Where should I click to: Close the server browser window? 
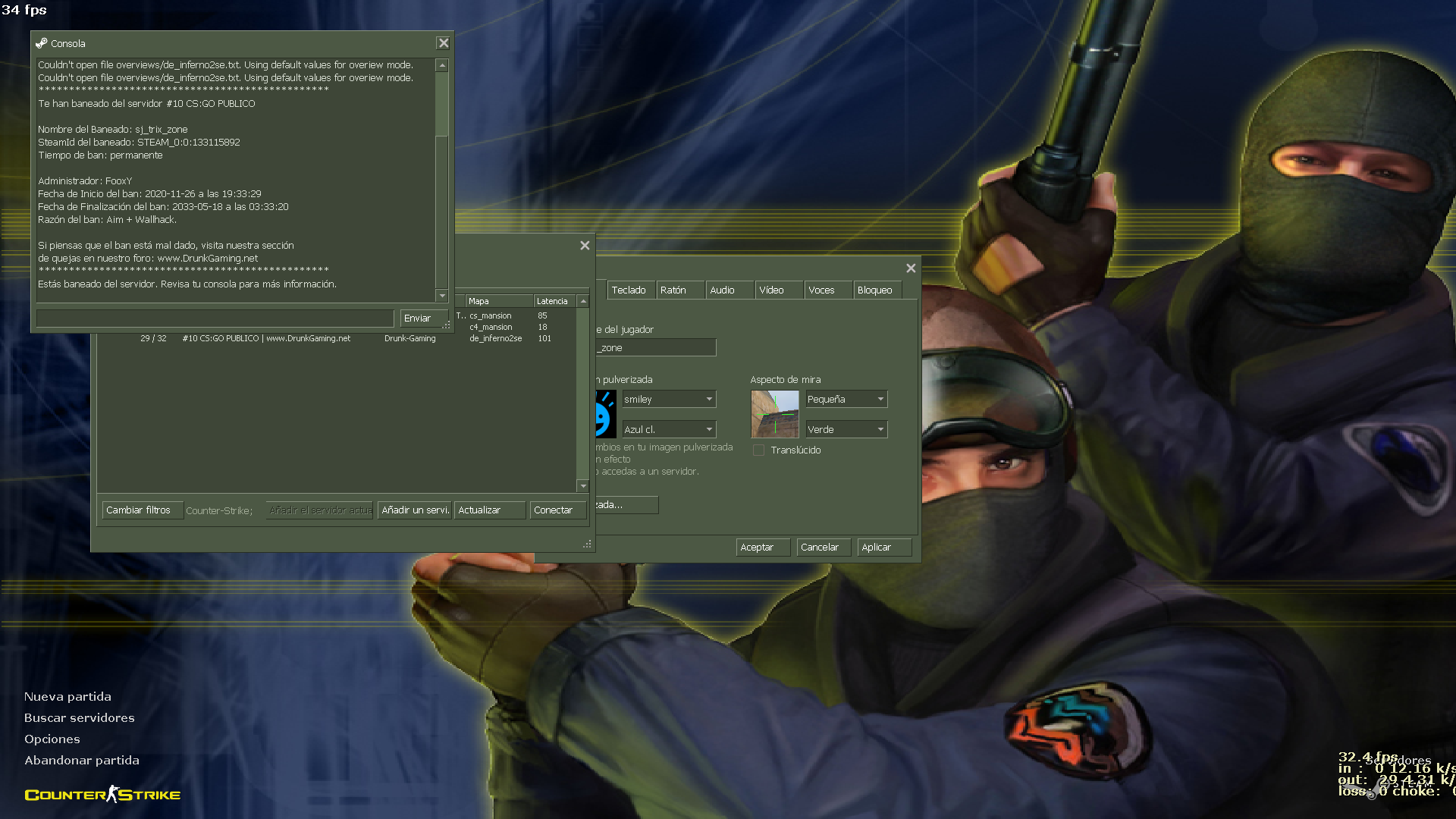pos(585,246)
